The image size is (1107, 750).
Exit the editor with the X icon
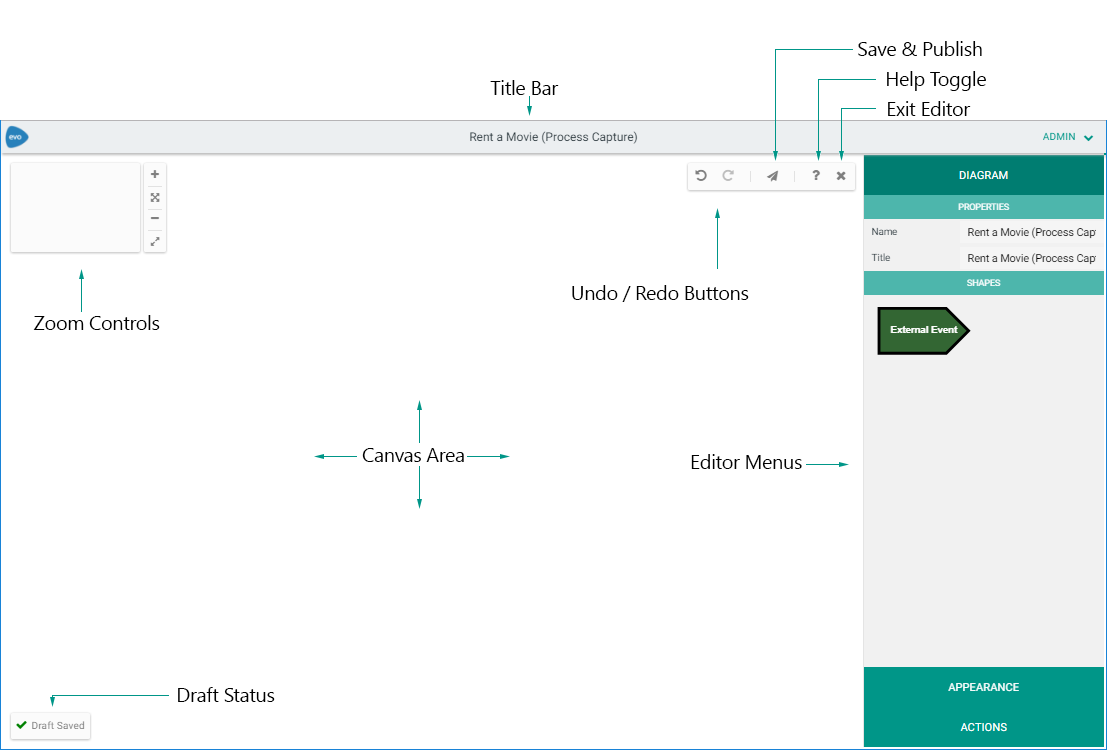point(841,176)
